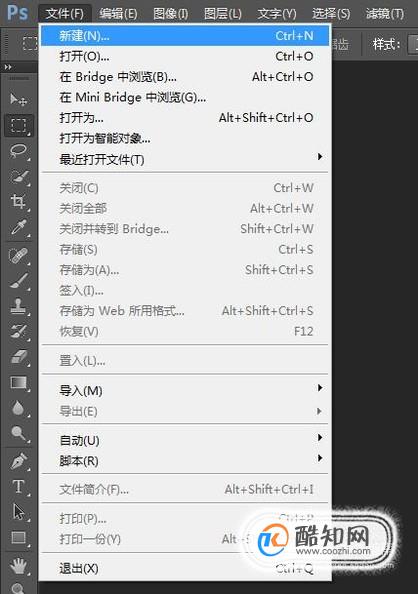Select the Crop tool
The width and height of the screenshot is (418, 594).
[x=18, y=201]
